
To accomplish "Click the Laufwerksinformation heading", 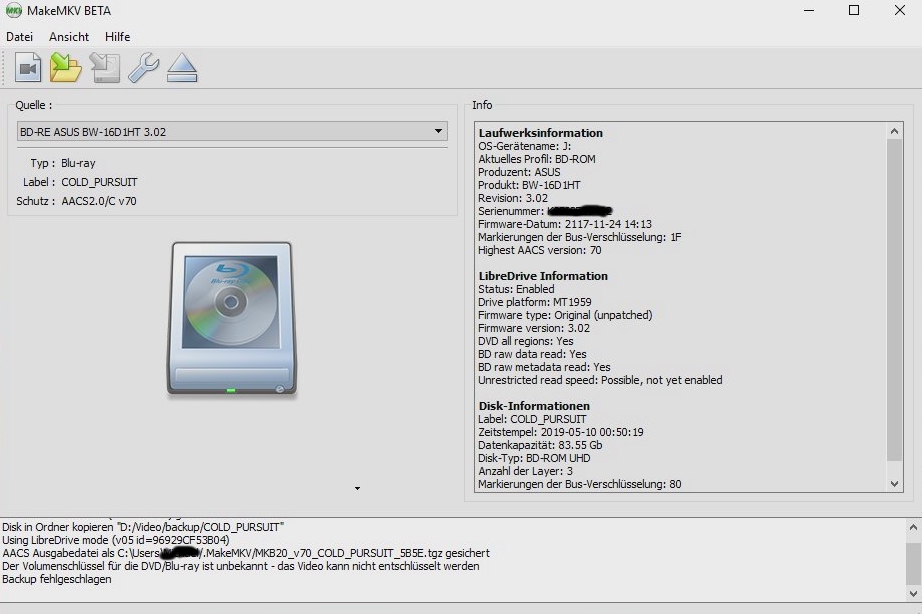I will (540, 133).
